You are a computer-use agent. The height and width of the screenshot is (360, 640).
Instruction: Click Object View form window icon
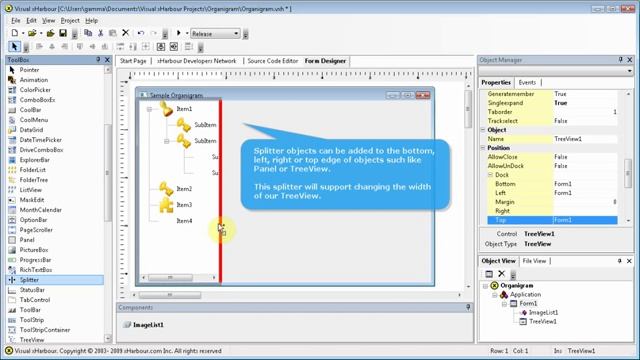point(489,274)
